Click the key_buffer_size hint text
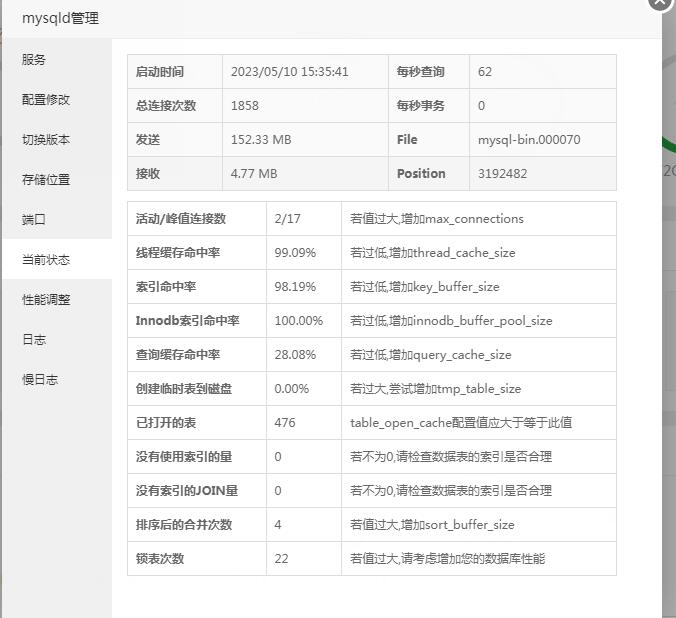The height and width of the screenshot is (618, 676). point(425,287)
